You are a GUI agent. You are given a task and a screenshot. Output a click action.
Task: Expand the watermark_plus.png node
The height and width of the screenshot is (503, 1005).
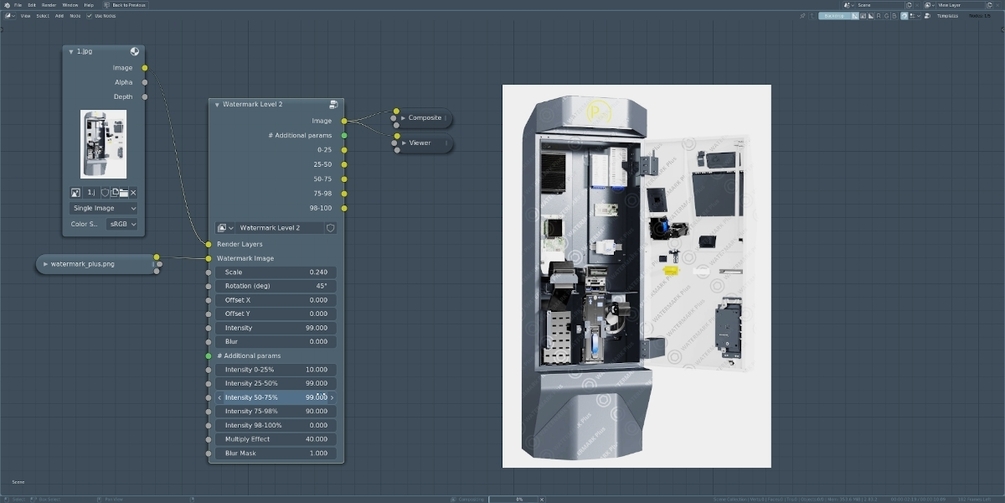46,264
